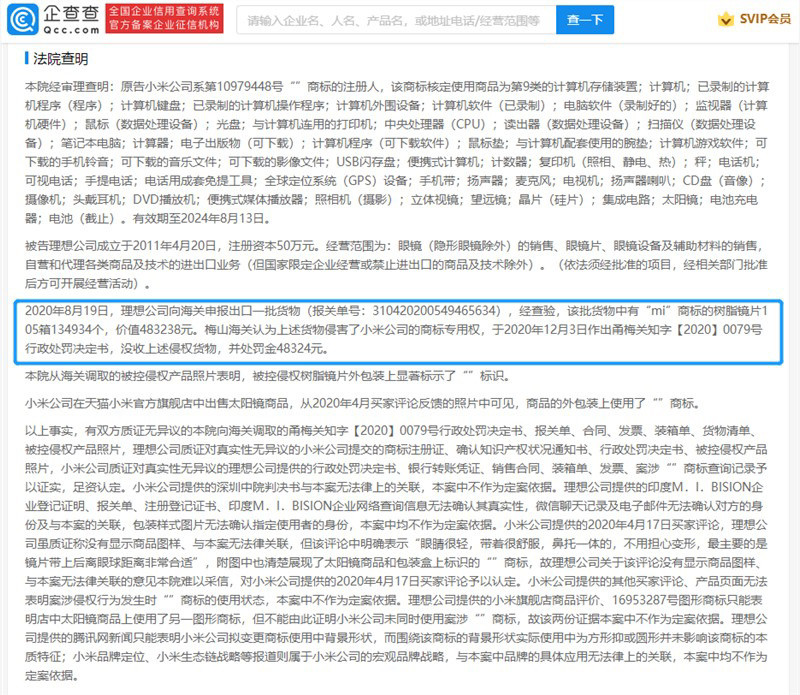Click the SVIP crown icon
Viewport: 800px width, 695px height.
725,19
